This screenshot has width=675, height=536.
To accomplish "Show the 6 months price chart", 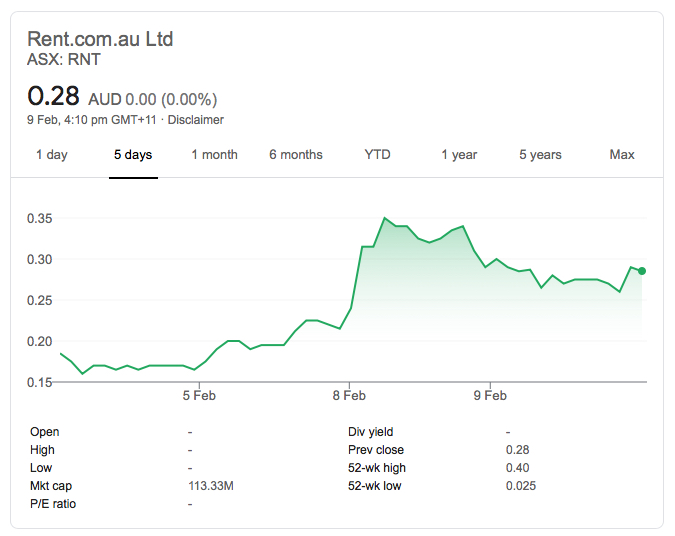I will (296, 155).
